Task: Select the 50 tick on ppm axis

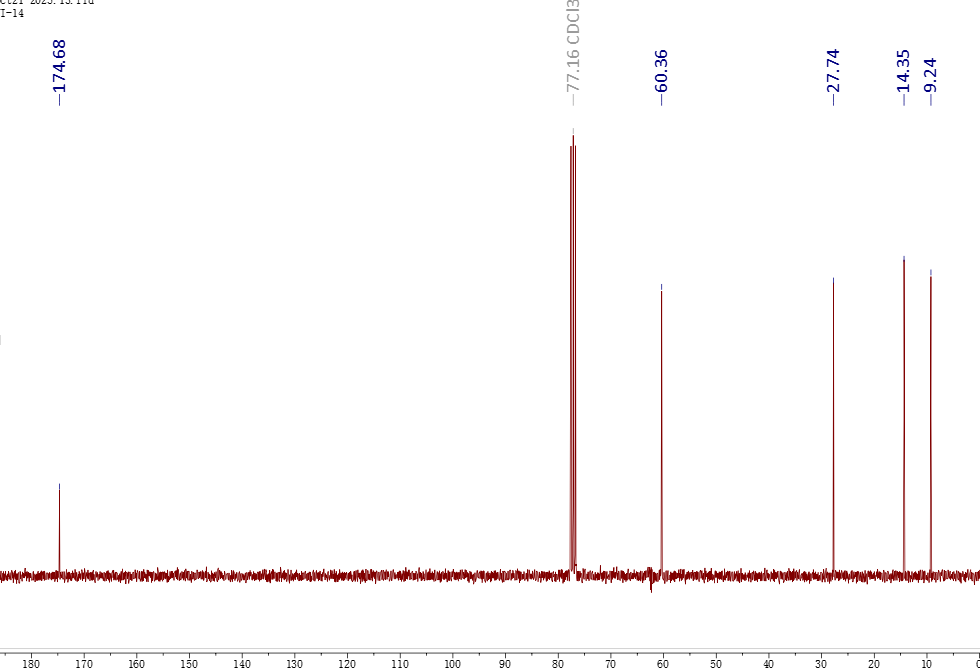Action: [716, 663]
